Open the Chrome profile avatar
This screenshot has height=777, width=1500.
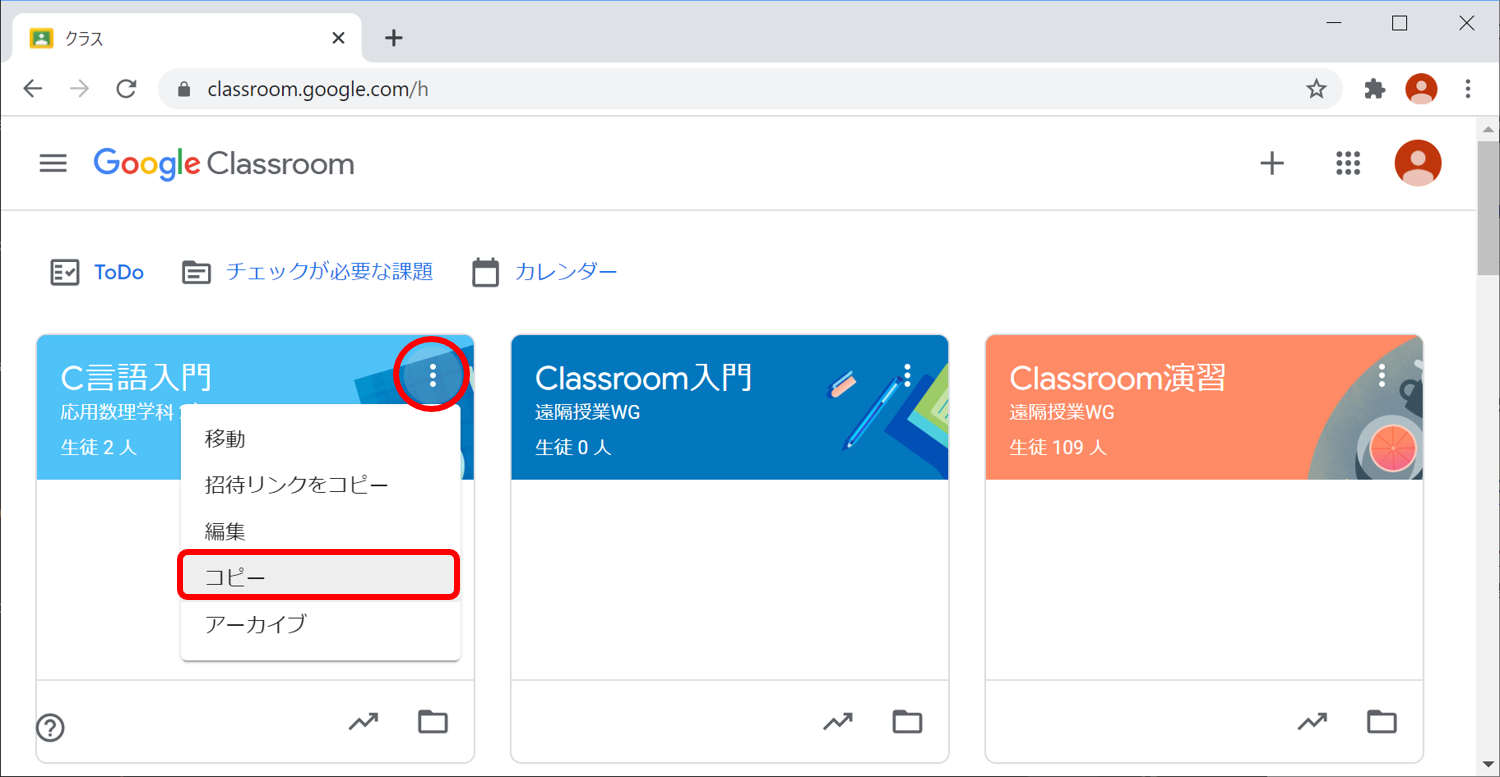[1421, 89]
